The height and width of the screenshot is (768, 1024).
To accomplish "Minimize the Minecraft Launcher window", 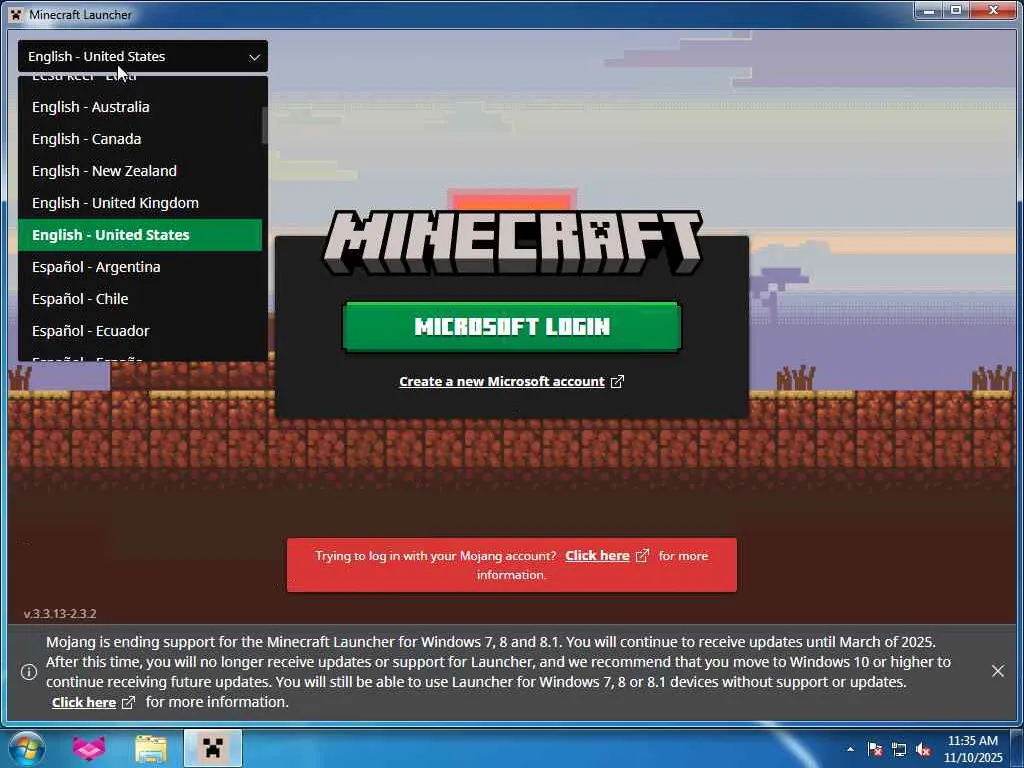I will click(x=929, y=10).
